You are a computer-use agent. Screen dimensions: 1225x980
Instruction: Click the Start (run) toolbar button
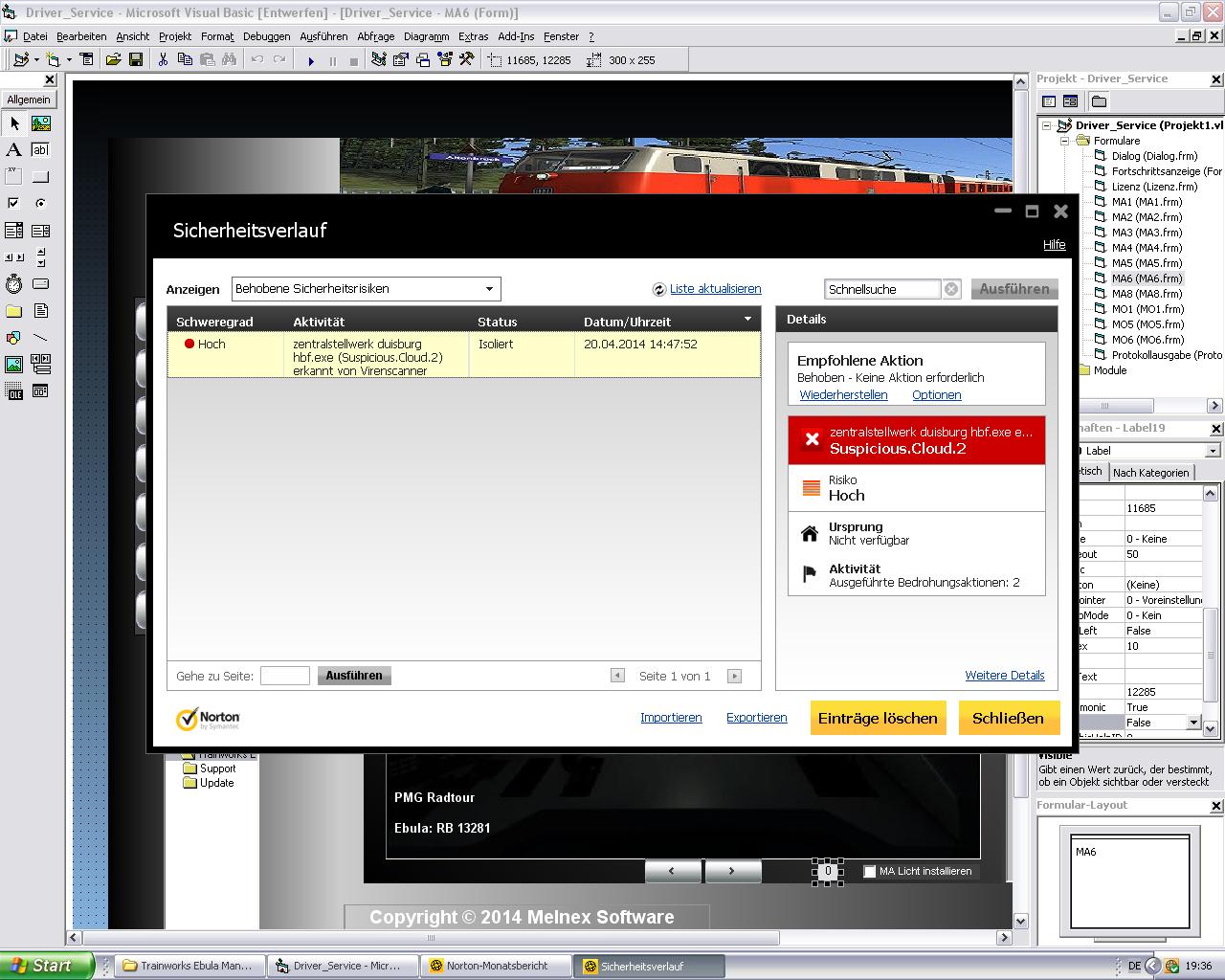coord(311,60)
